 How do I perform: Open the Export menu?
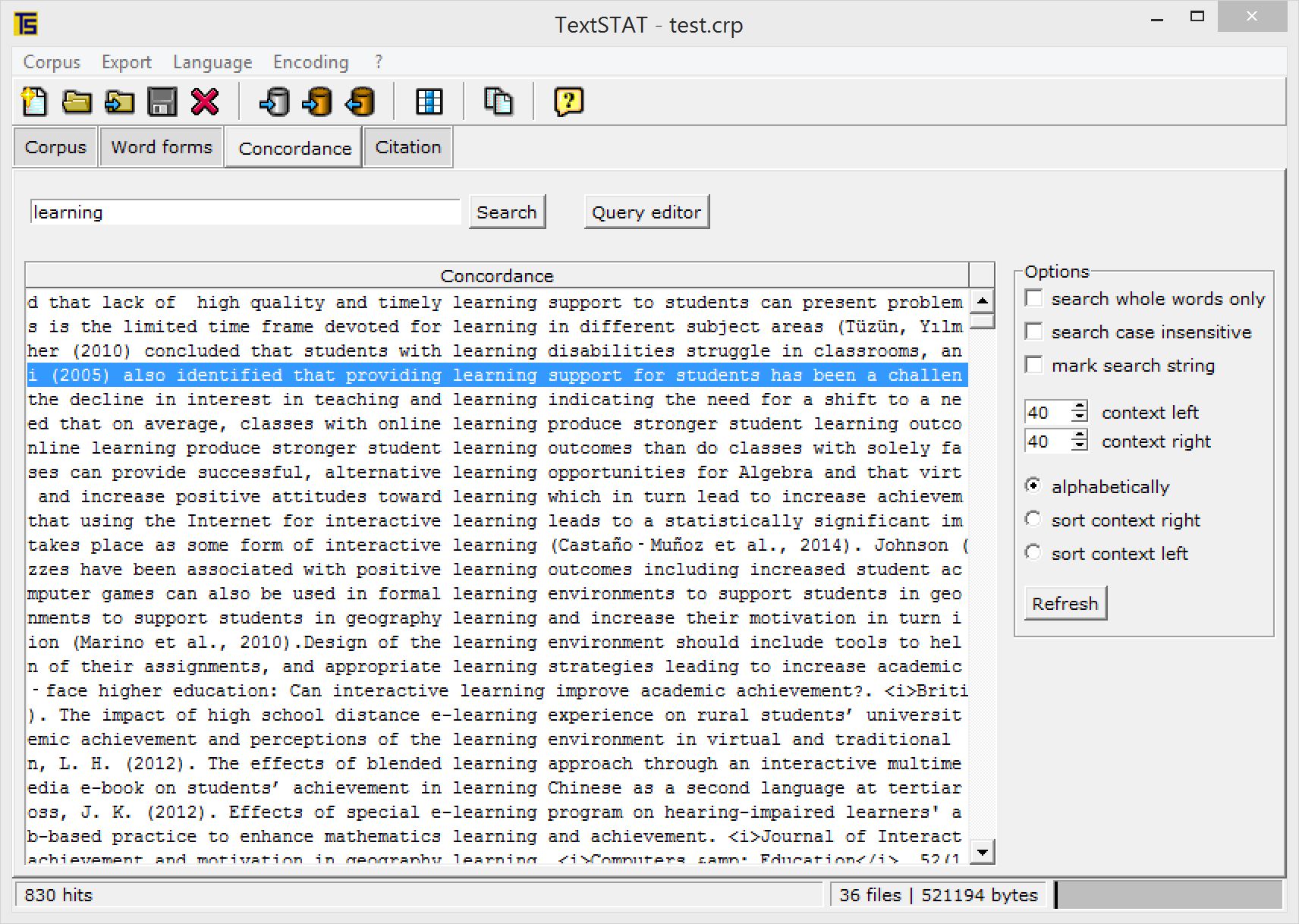pos(127,62)
